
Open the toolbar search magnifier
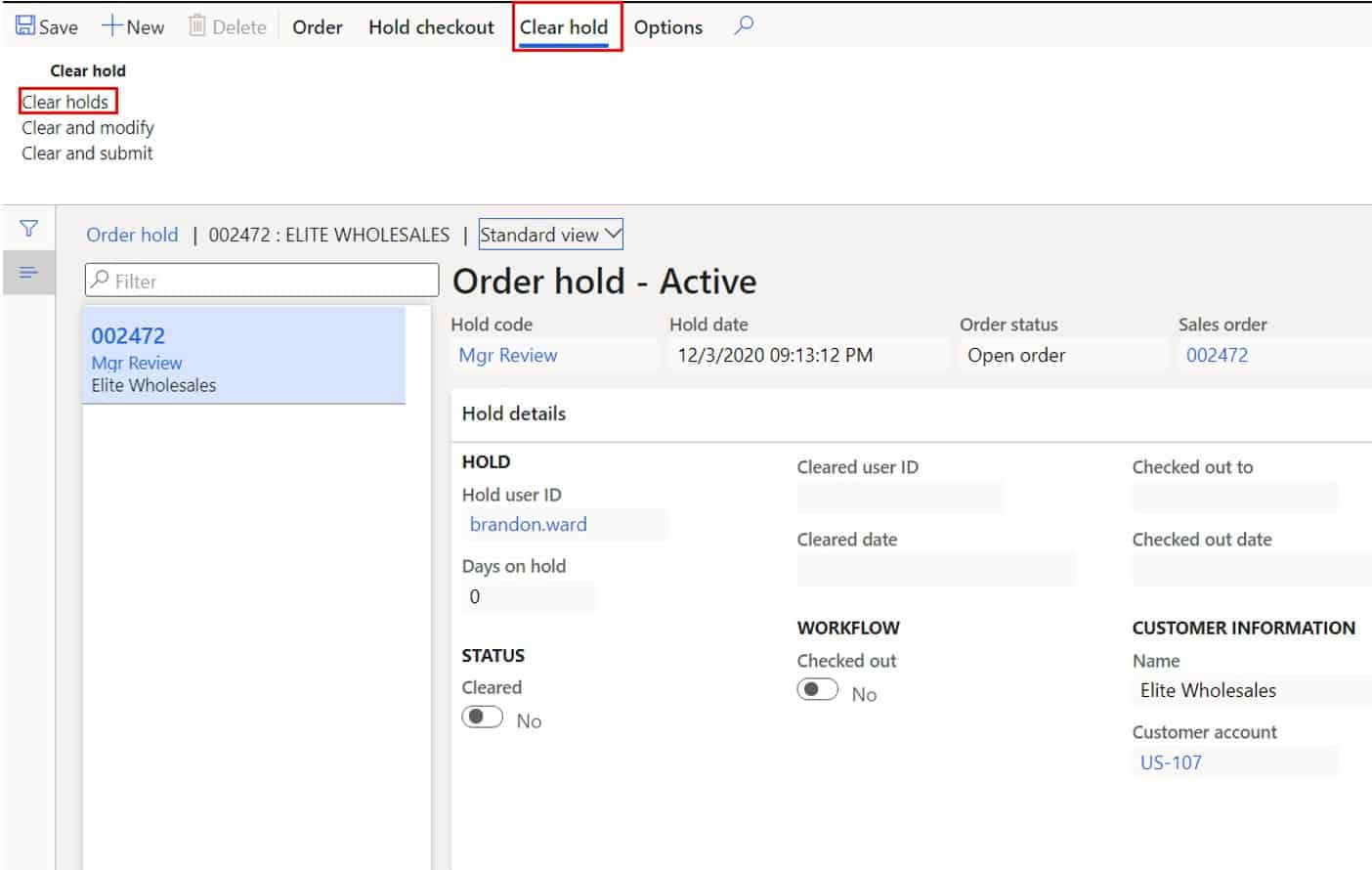coord(743,26)
